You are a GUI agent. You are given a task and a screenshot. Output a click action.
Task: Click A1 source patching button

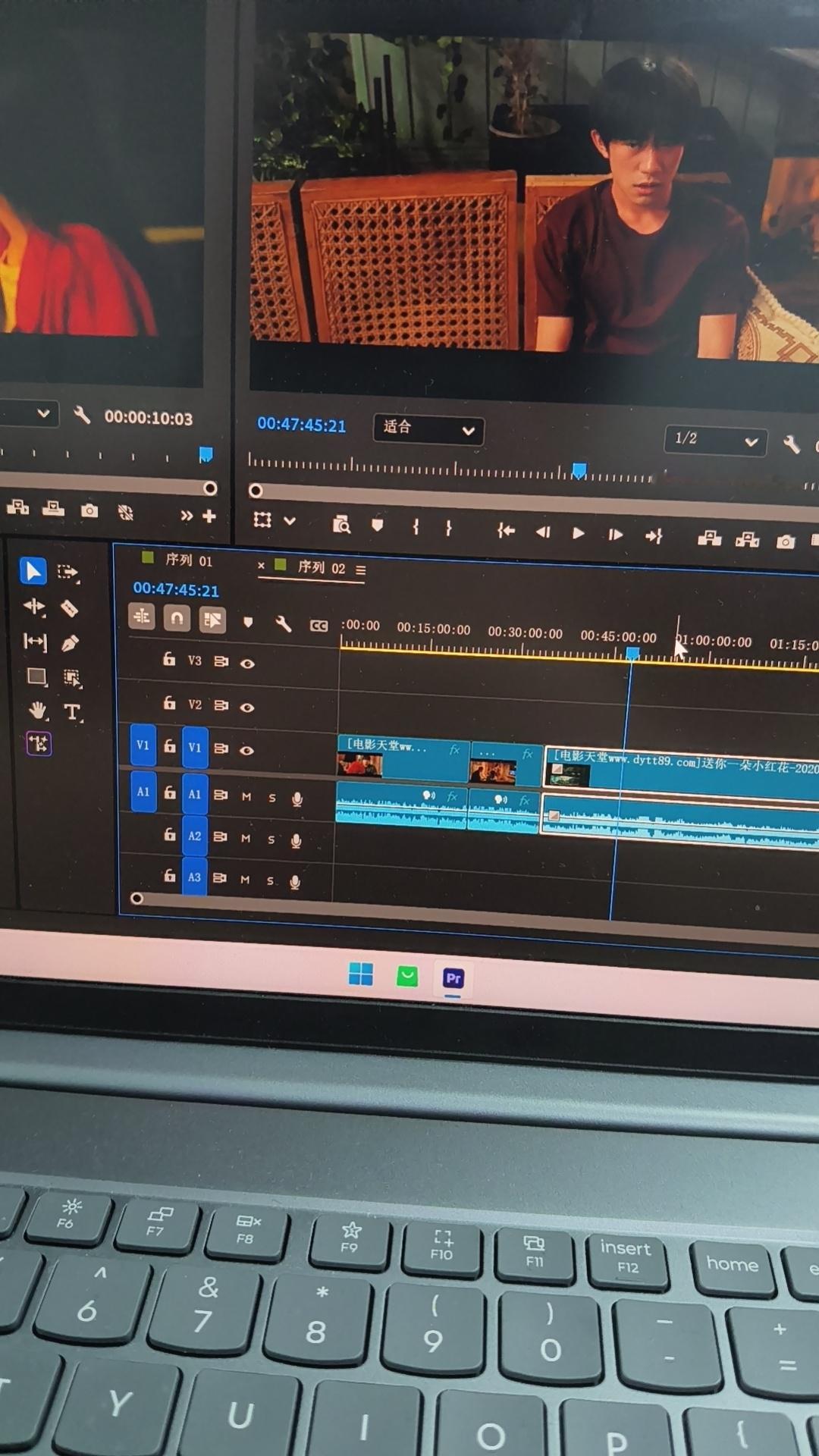(x=143, y=792)
